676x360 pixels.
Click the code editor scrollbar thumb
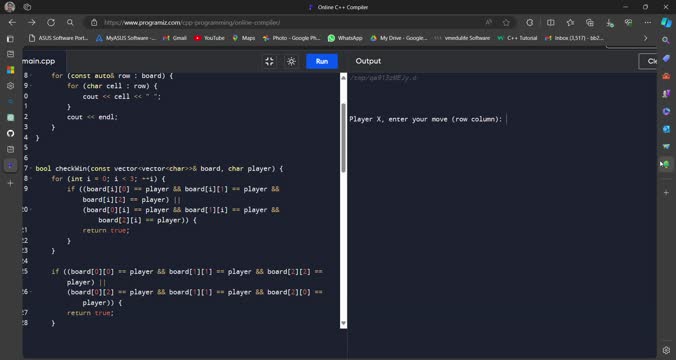(343, 138)
